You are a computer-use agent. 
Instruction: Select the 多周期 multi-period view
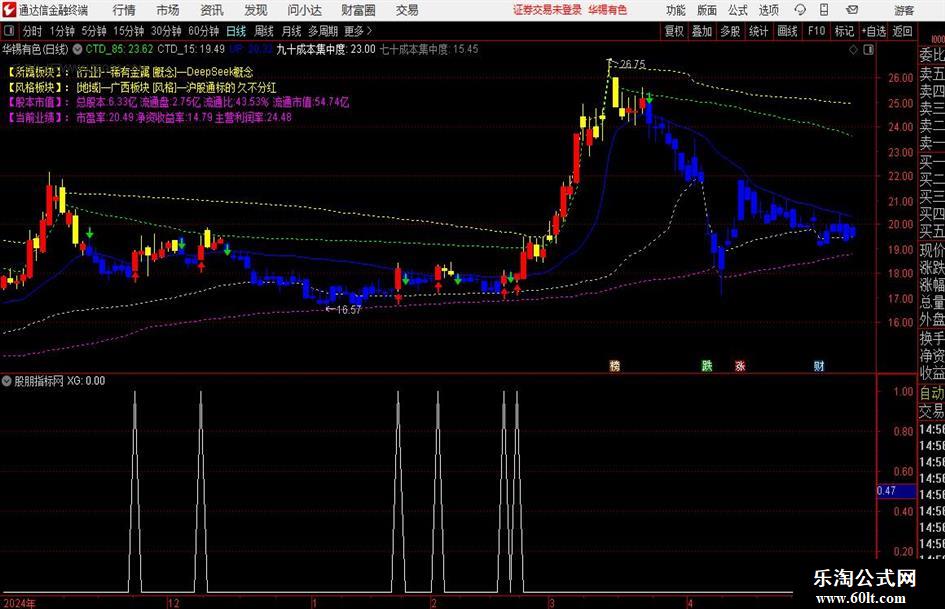(x=322, y=31)
